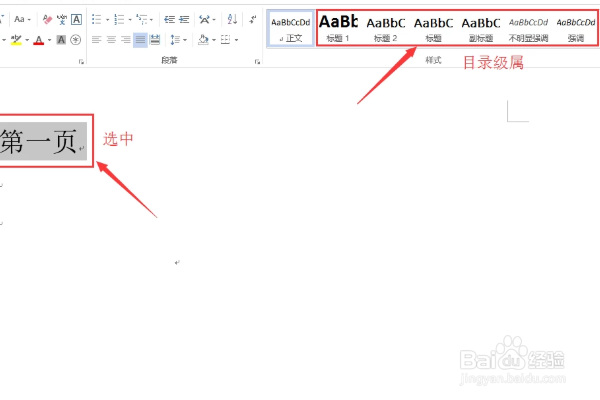Click the Borders icon

[x=226, y=40]
